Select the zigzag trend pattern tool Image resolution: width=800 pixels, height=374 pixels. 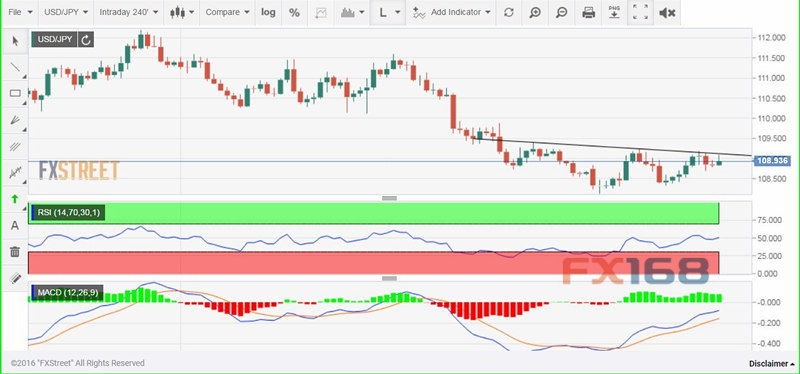[15, 172]
